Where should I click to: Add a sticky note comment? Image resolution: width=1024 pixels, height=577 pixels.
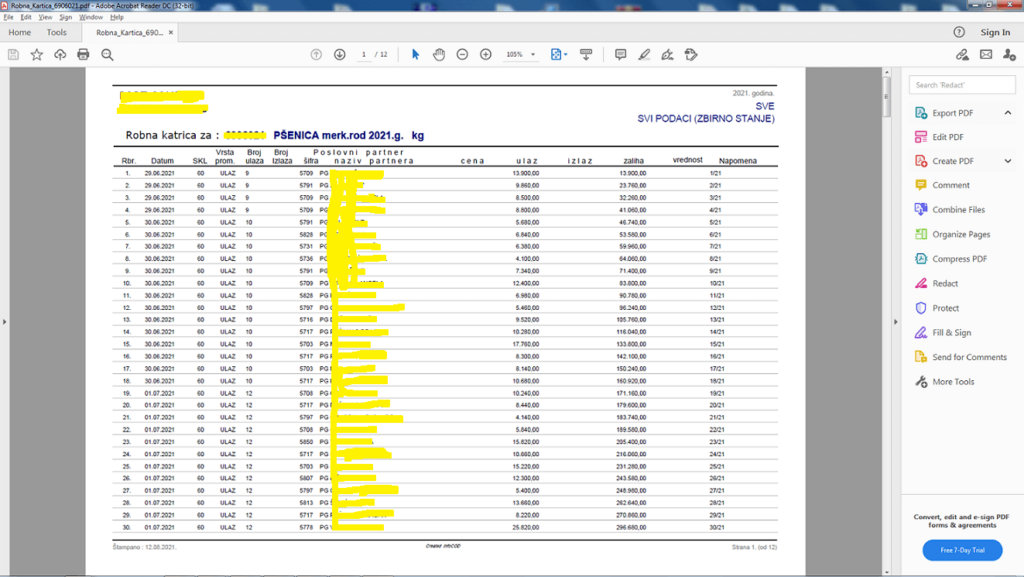click(620, 55)
